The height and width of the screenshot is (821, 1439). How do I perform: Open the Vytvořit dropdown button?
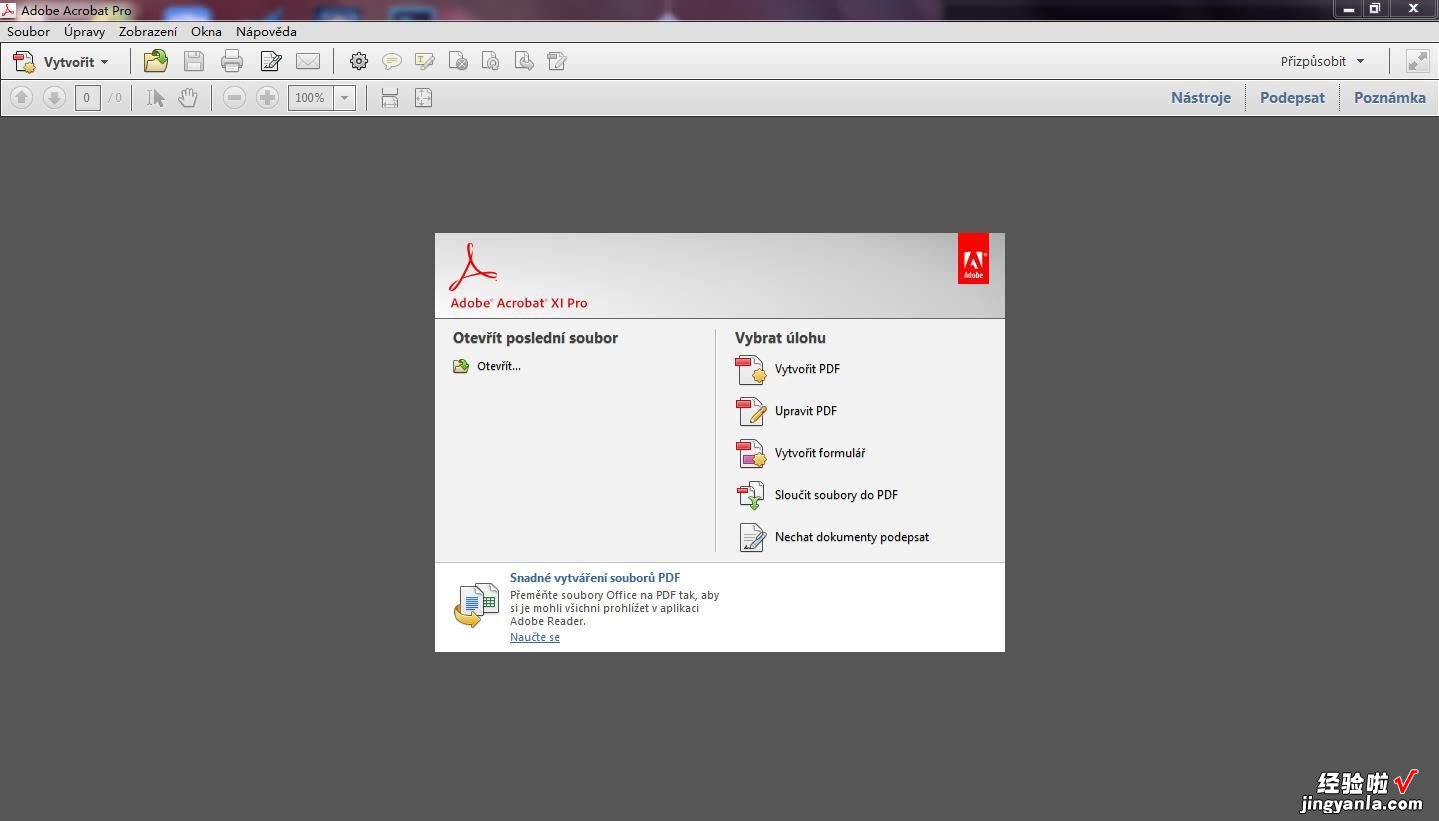tap(60, 62)
